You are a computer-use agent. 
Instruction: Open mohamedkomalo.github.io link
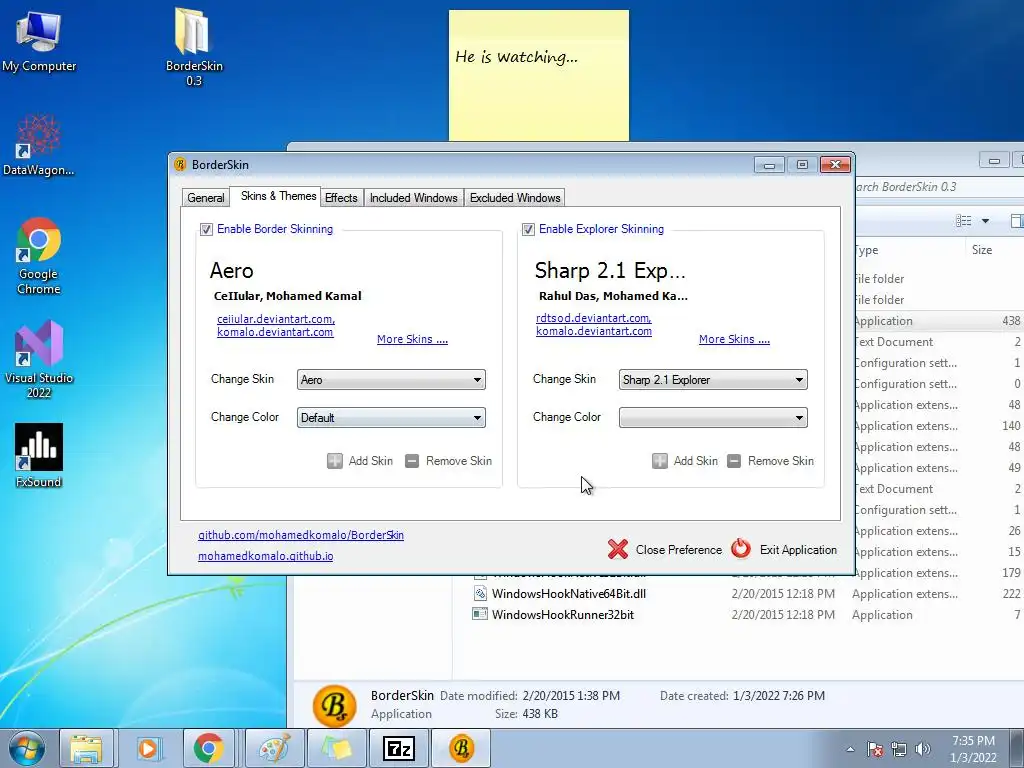coord(265,556)
